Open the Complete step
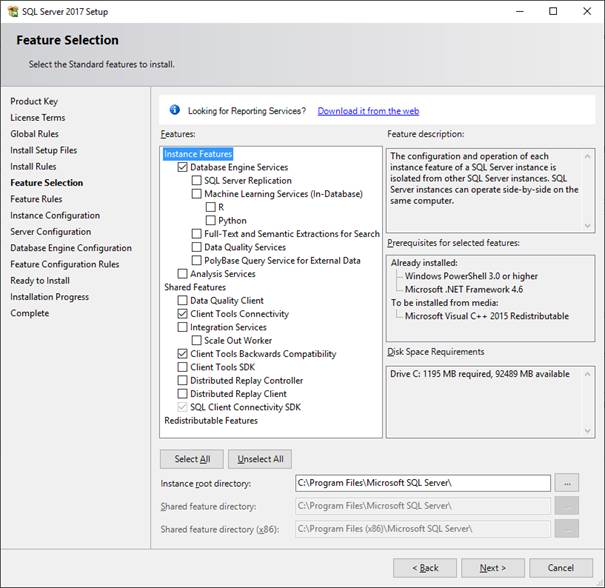 pos(30,313)
